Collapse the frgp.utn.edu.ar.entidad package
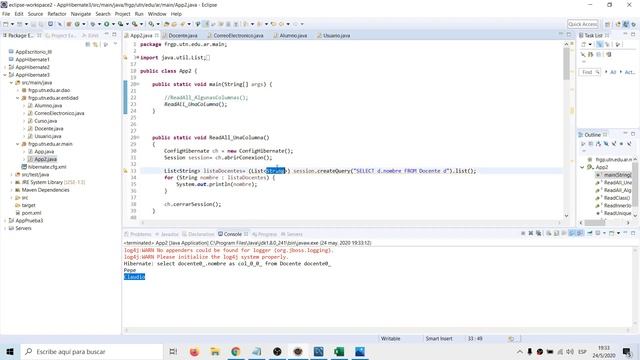 18,98
